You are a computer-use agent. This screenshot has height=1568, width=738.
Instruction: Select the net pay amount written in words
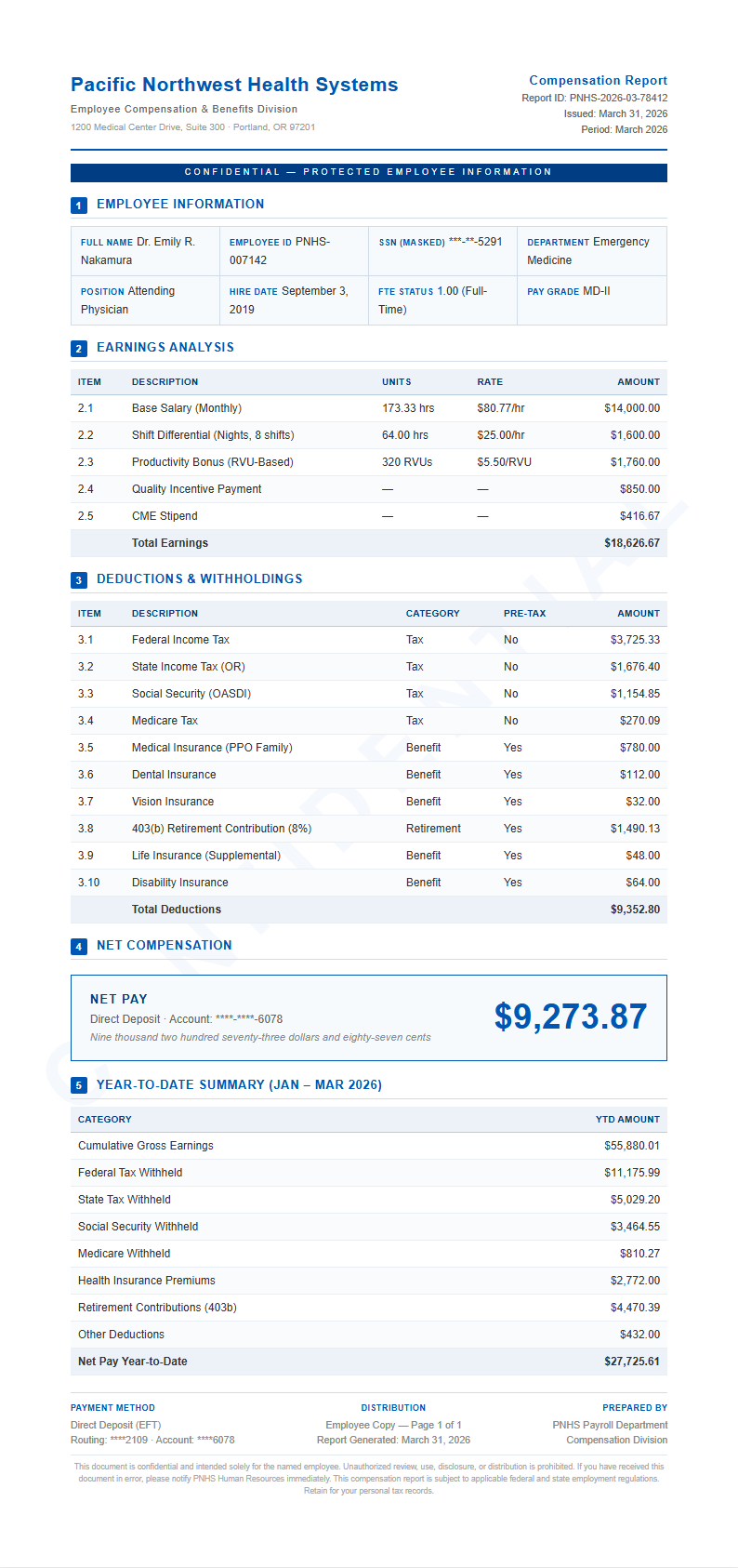coord(260,1037)
